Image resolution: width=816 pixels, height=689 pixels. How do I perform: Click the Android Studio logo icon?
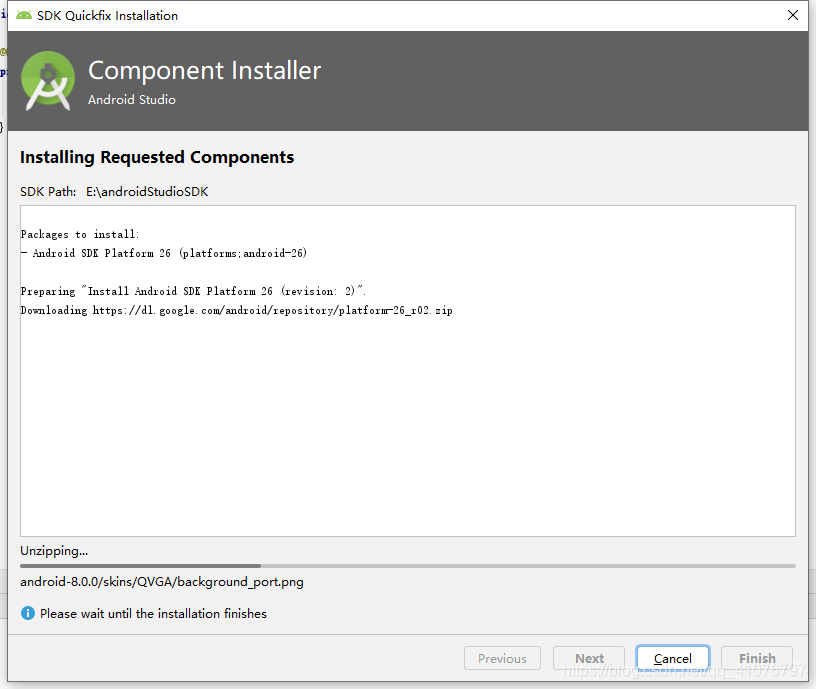tap(48, 81)
